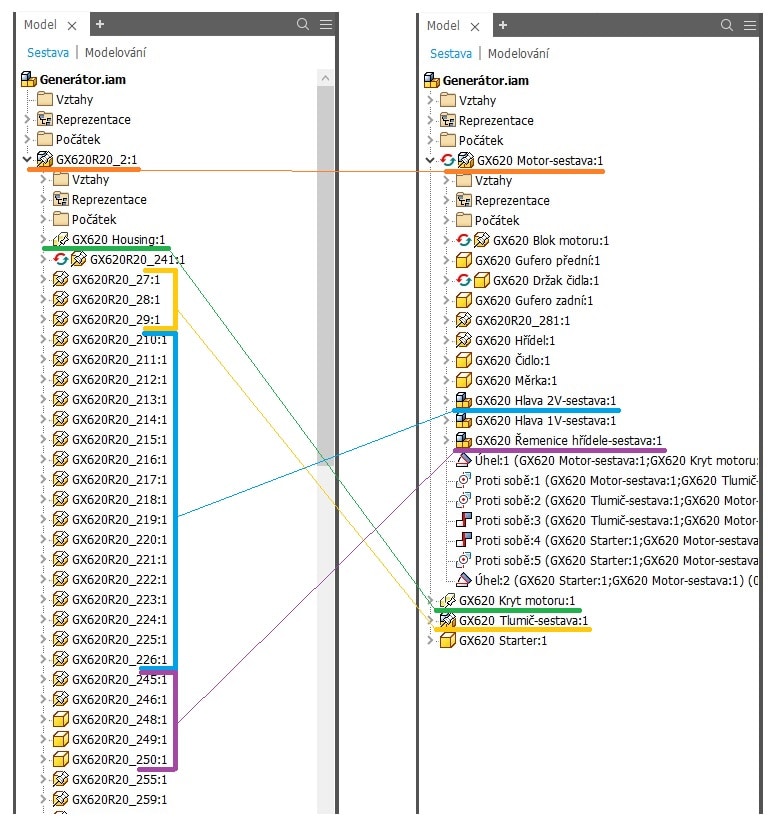Click update icon beside GX620 Motor-sestava:1
The width and height of the screenshot is (776, 831).
447,160
